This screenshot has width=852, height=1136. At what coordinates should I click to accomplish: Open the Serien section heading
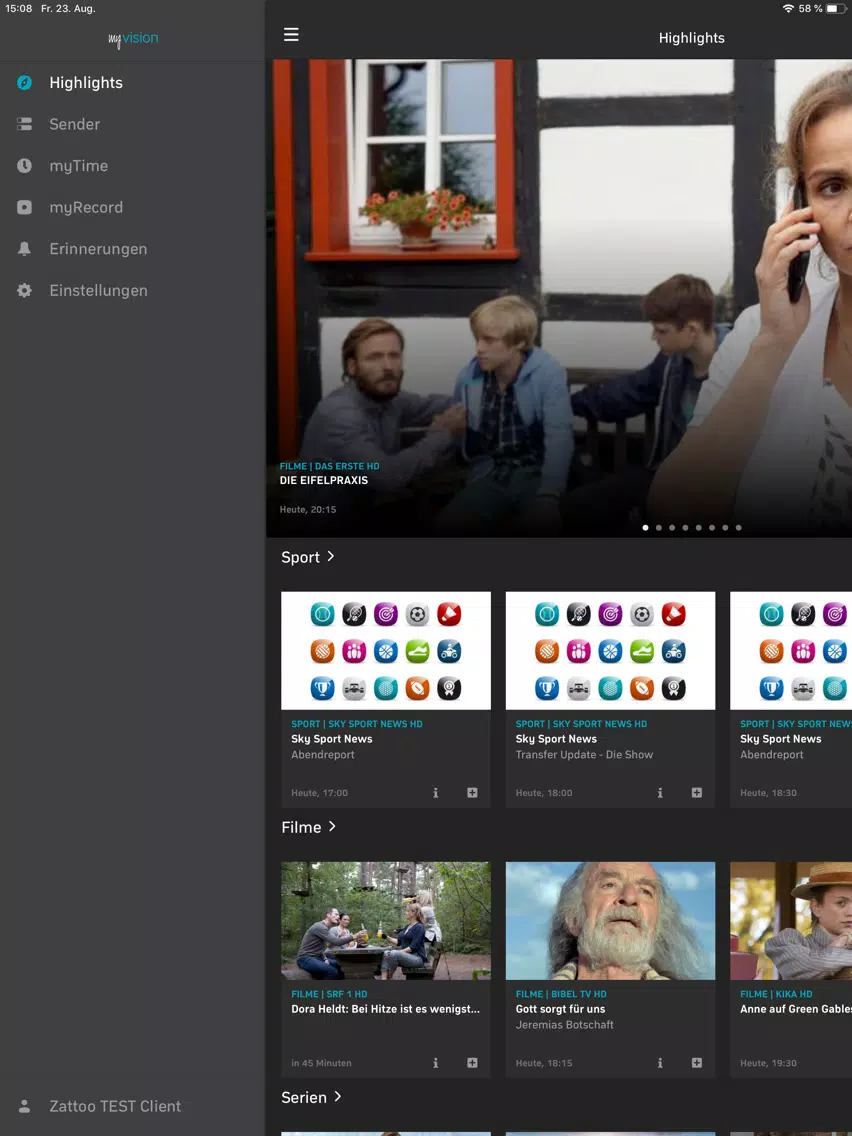click(304, 1098)
